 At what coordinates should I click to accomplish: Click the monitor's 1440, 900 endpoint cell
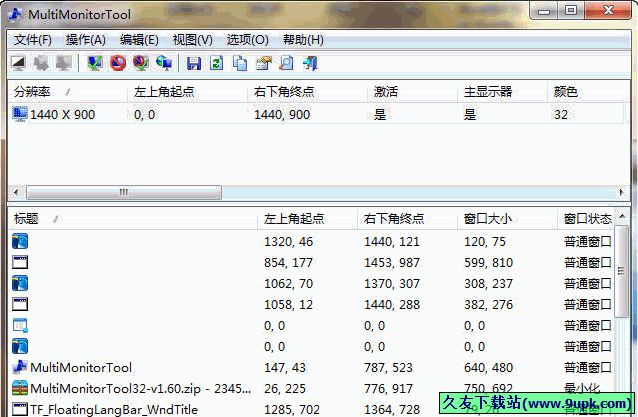click(x=282, y=115)
